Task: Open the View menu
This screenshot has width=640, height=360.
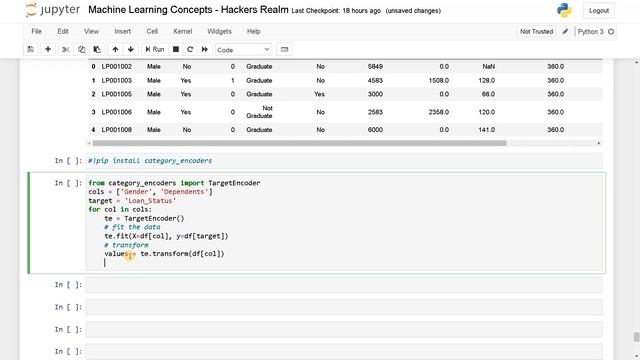Action: (x=91, y=31)
